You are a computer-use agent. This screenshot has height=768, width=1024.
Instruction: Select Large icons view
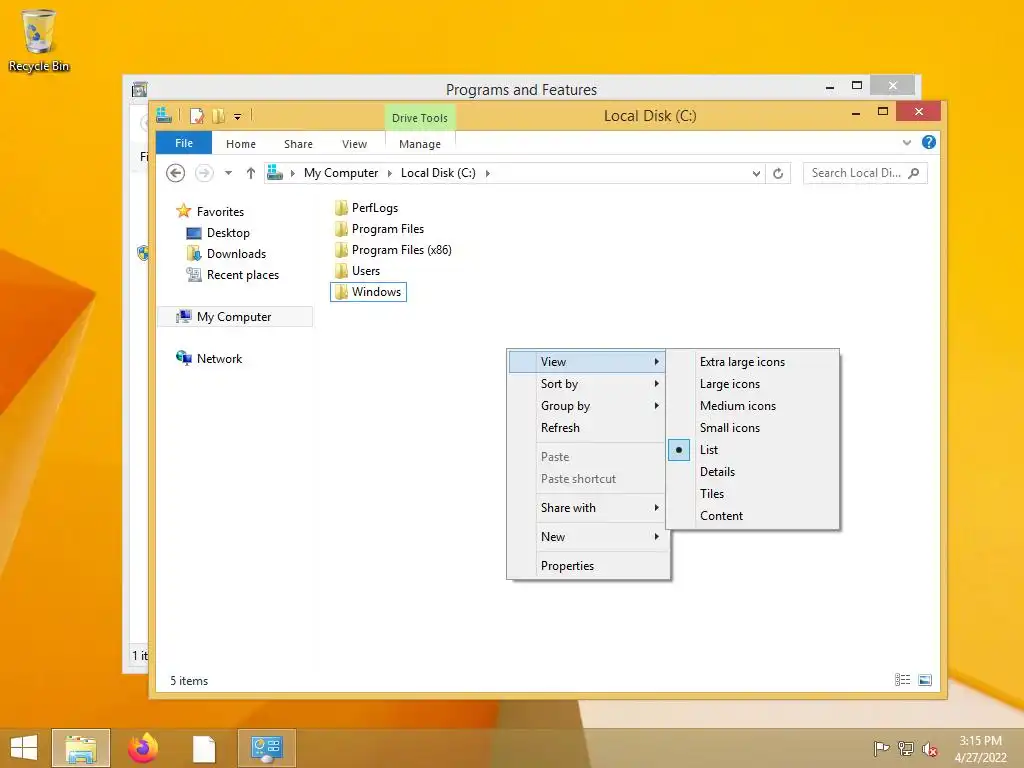[752, 384]
